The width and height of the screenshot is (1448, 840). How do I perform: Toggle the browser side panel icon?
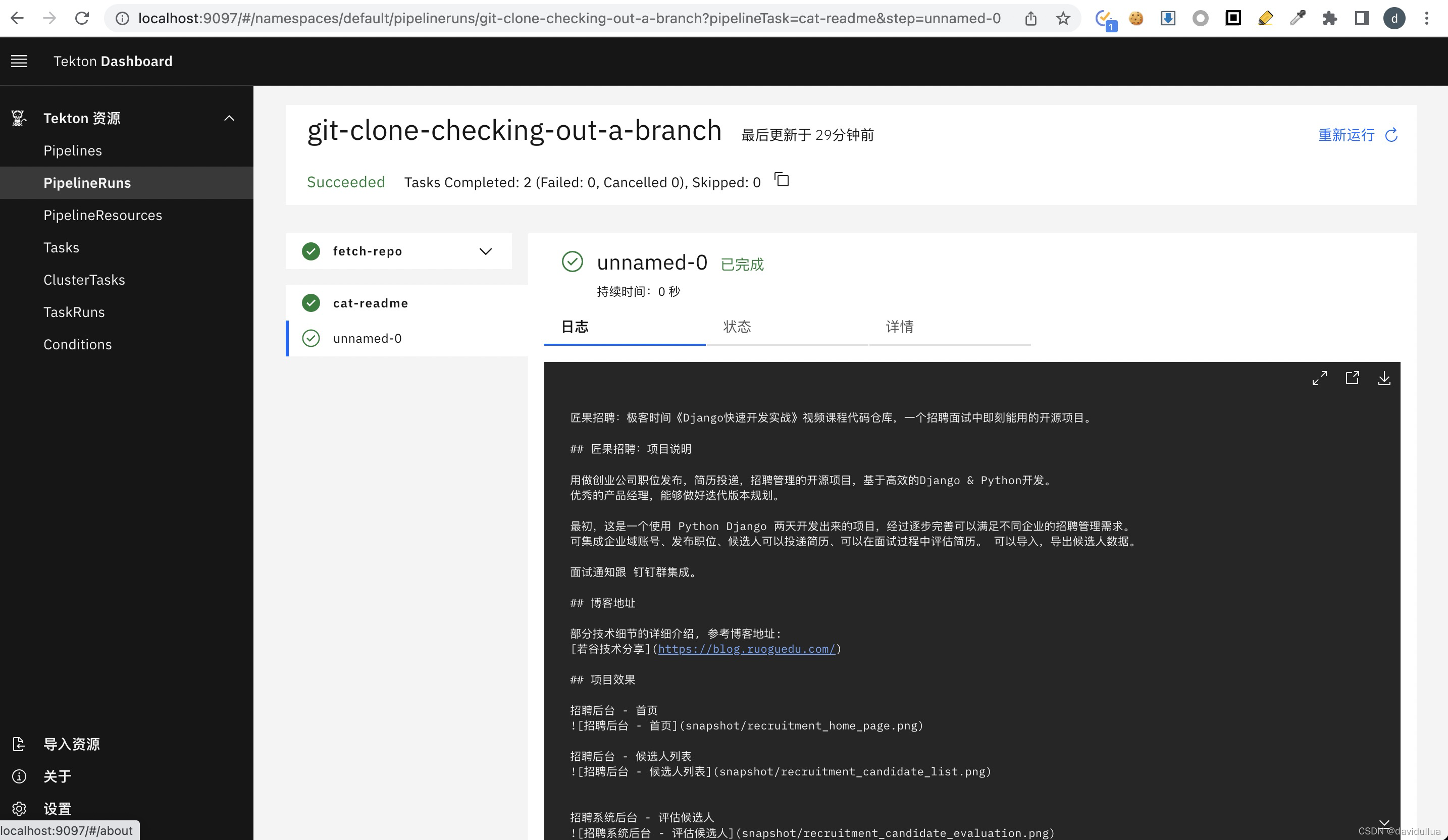point(1362,18)
